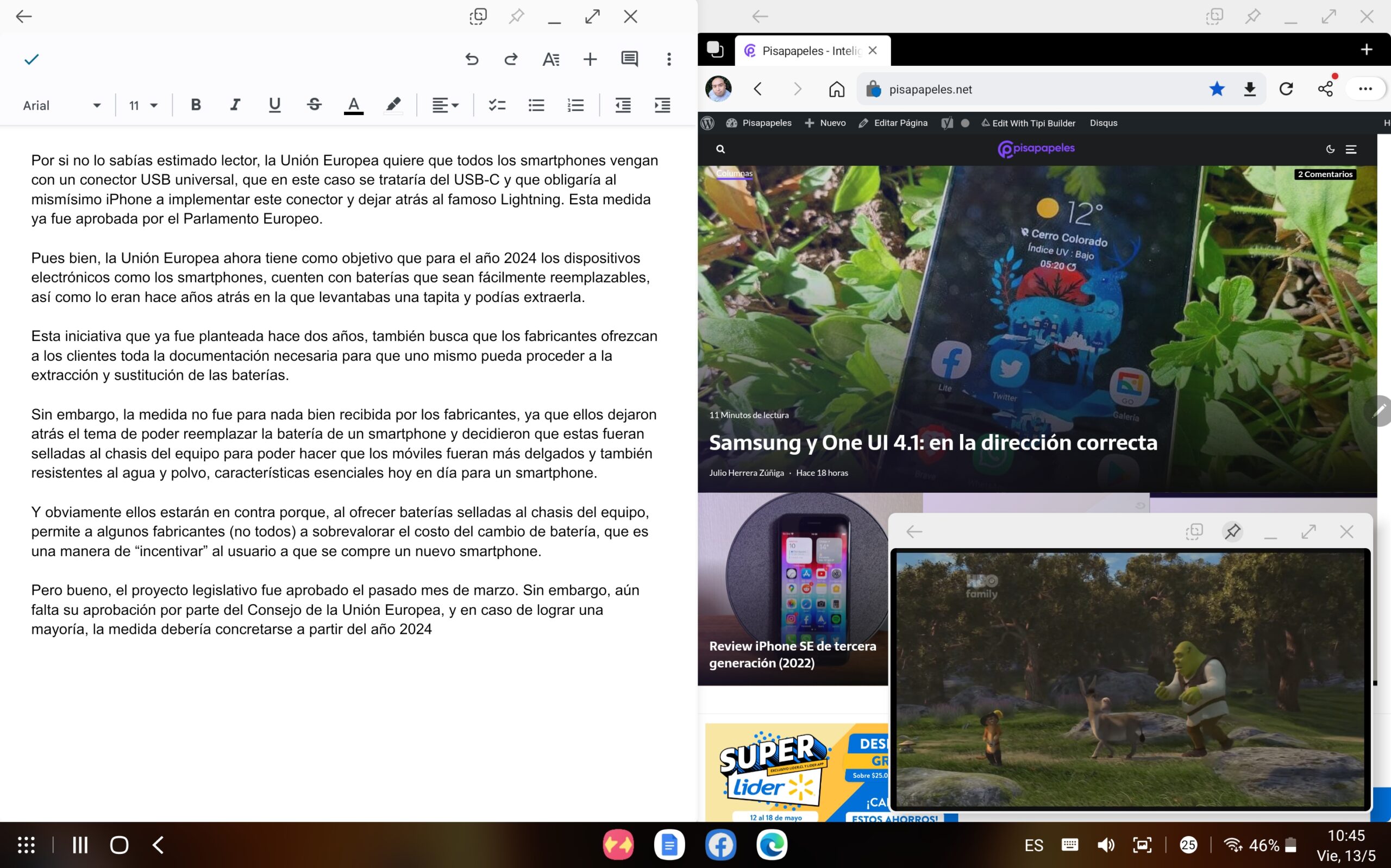Expand the text alignment dropdown
This screenshot has height=868, width=1391.
tap(445, 105)
